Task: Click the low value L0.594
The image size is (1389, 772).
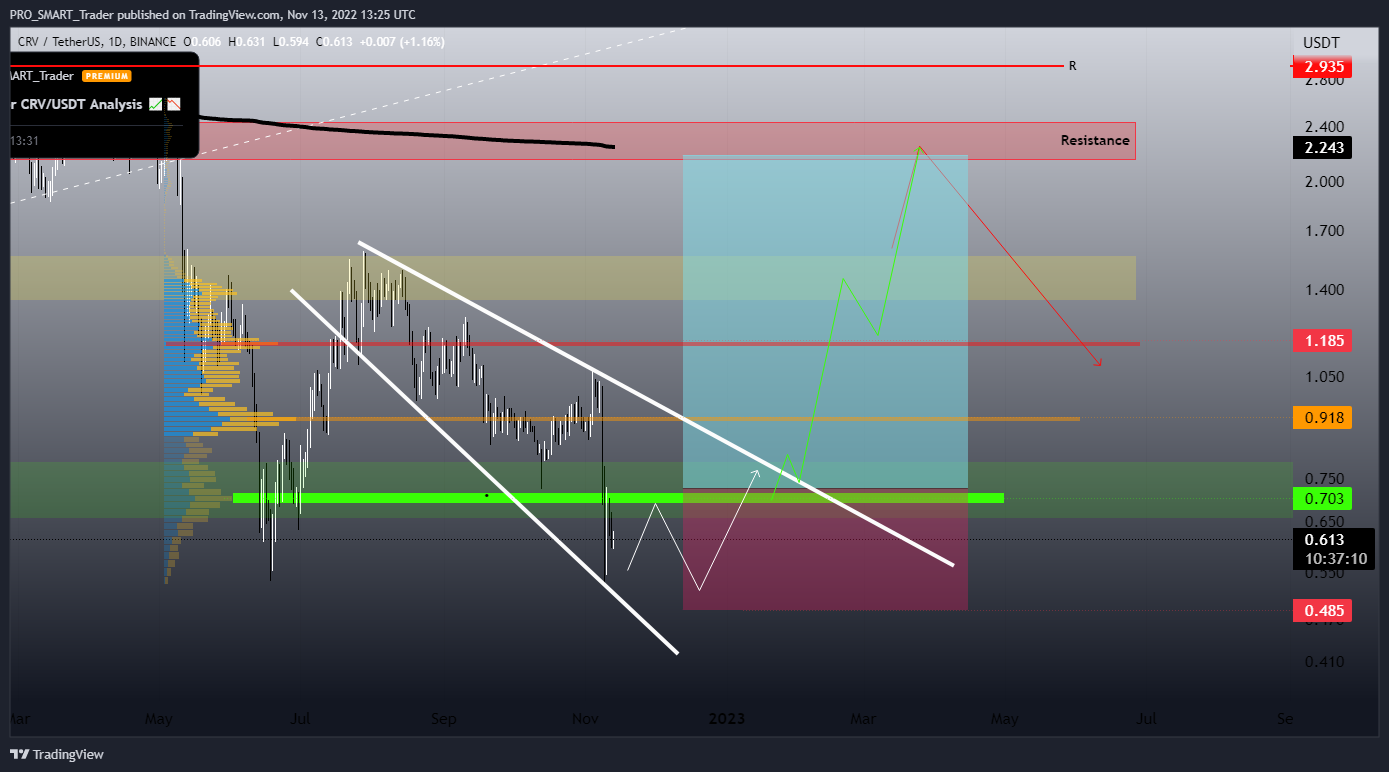Action: pyautogui.click(x=290, y=41)
